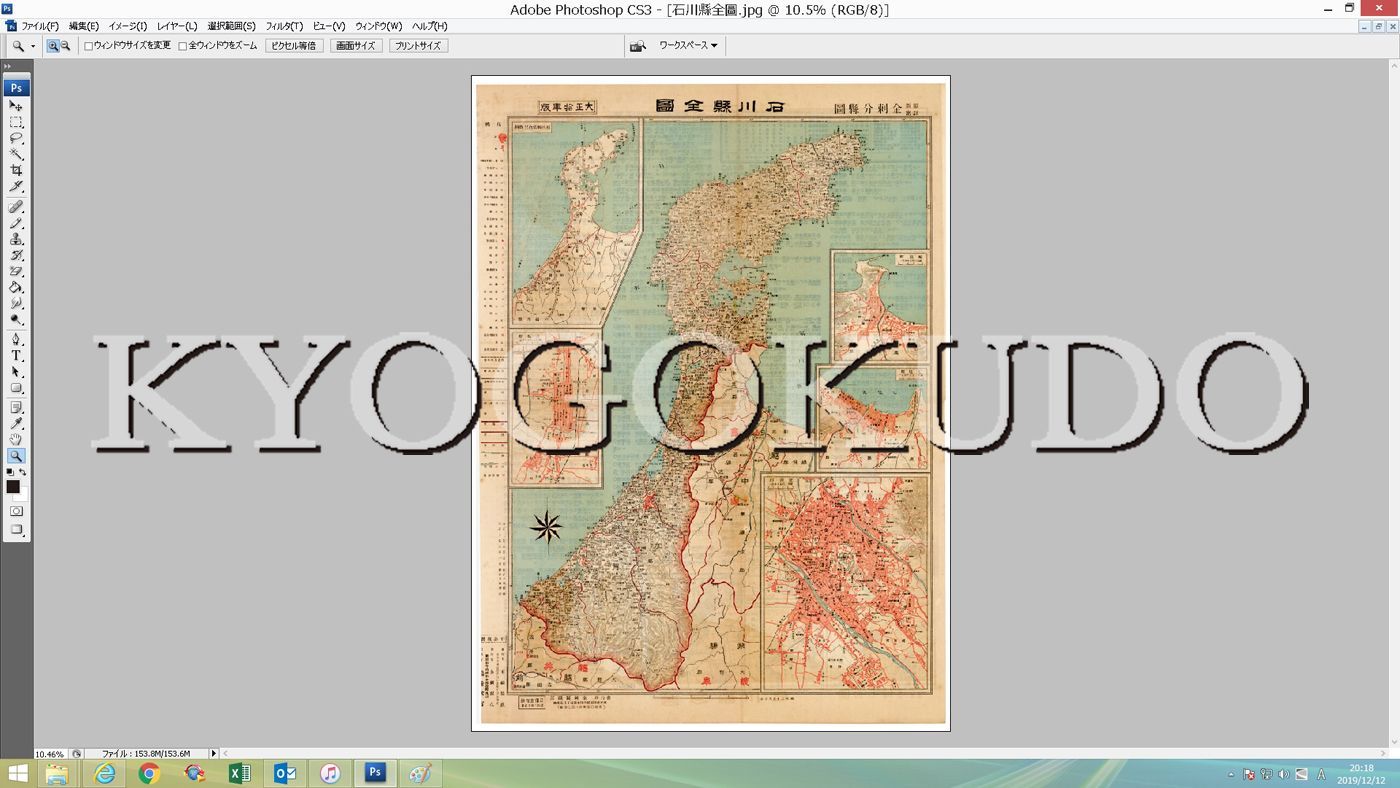This screenshot has height=788, width=1400.
Task: Open the ヘルプ(H) menu
Action: [x=430, y=26]
